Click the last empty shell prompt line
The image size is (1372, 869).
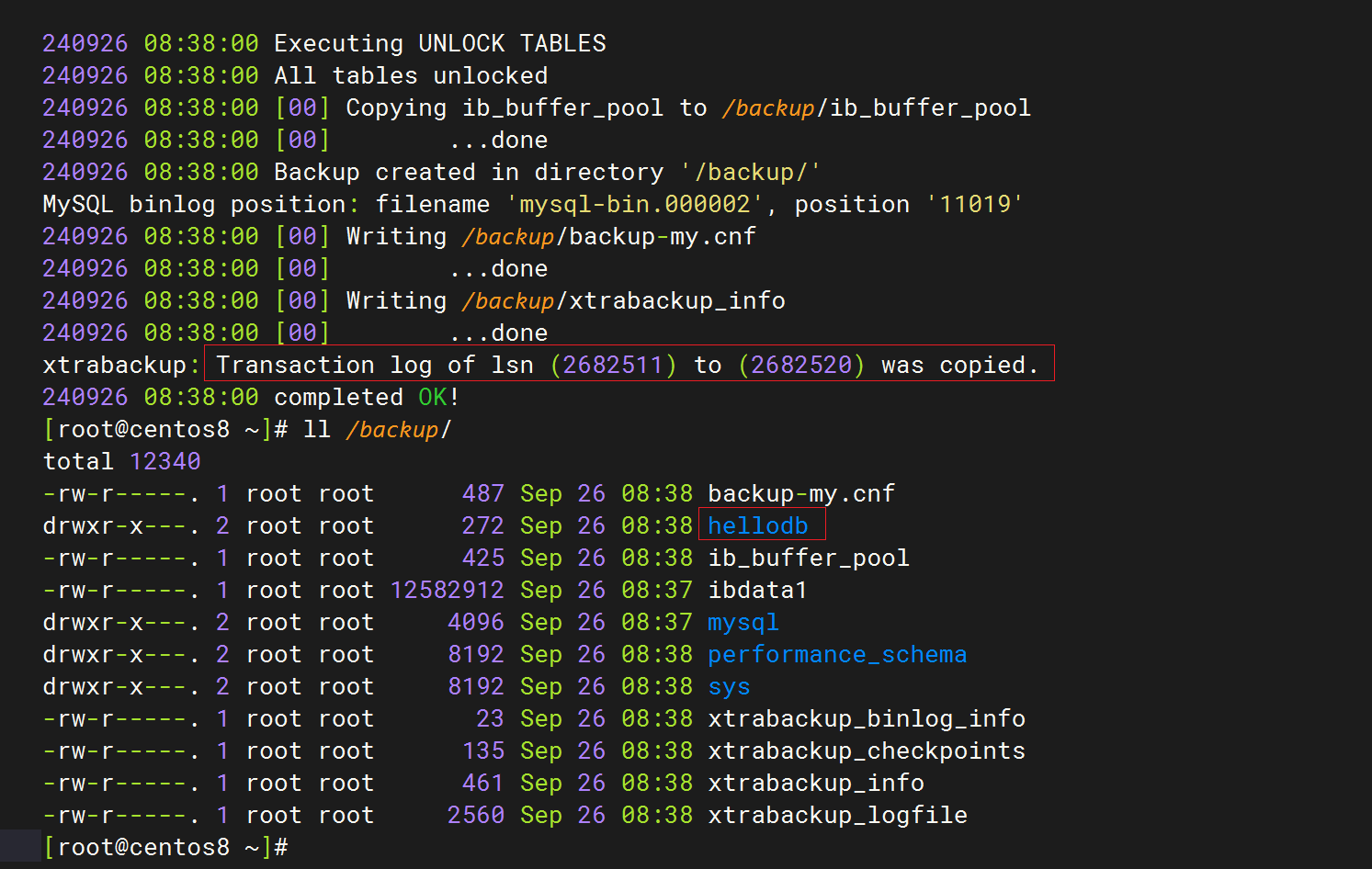165,848
